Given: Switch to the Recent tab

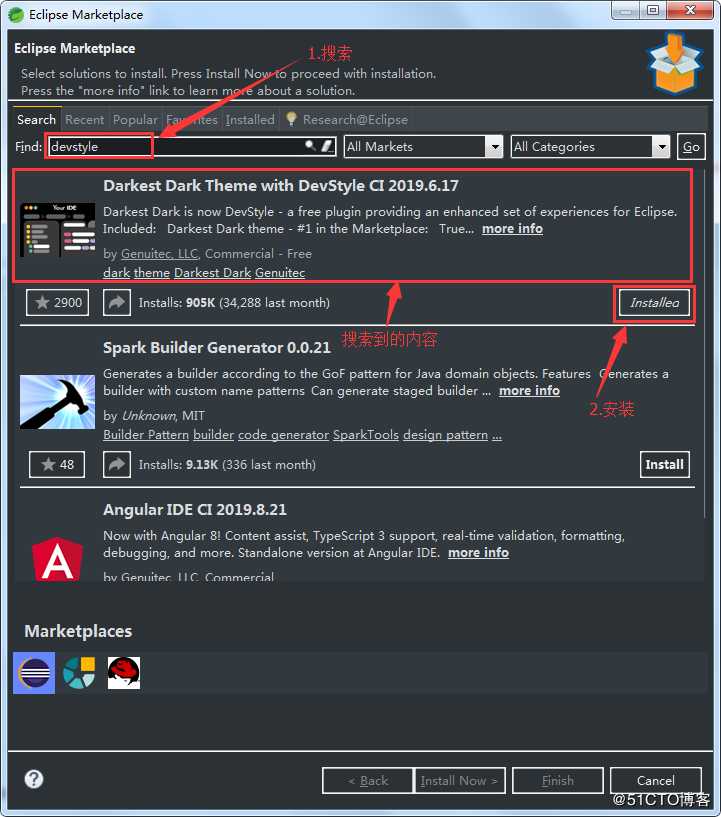Looking at the screenshot, I should click(84, 119).
